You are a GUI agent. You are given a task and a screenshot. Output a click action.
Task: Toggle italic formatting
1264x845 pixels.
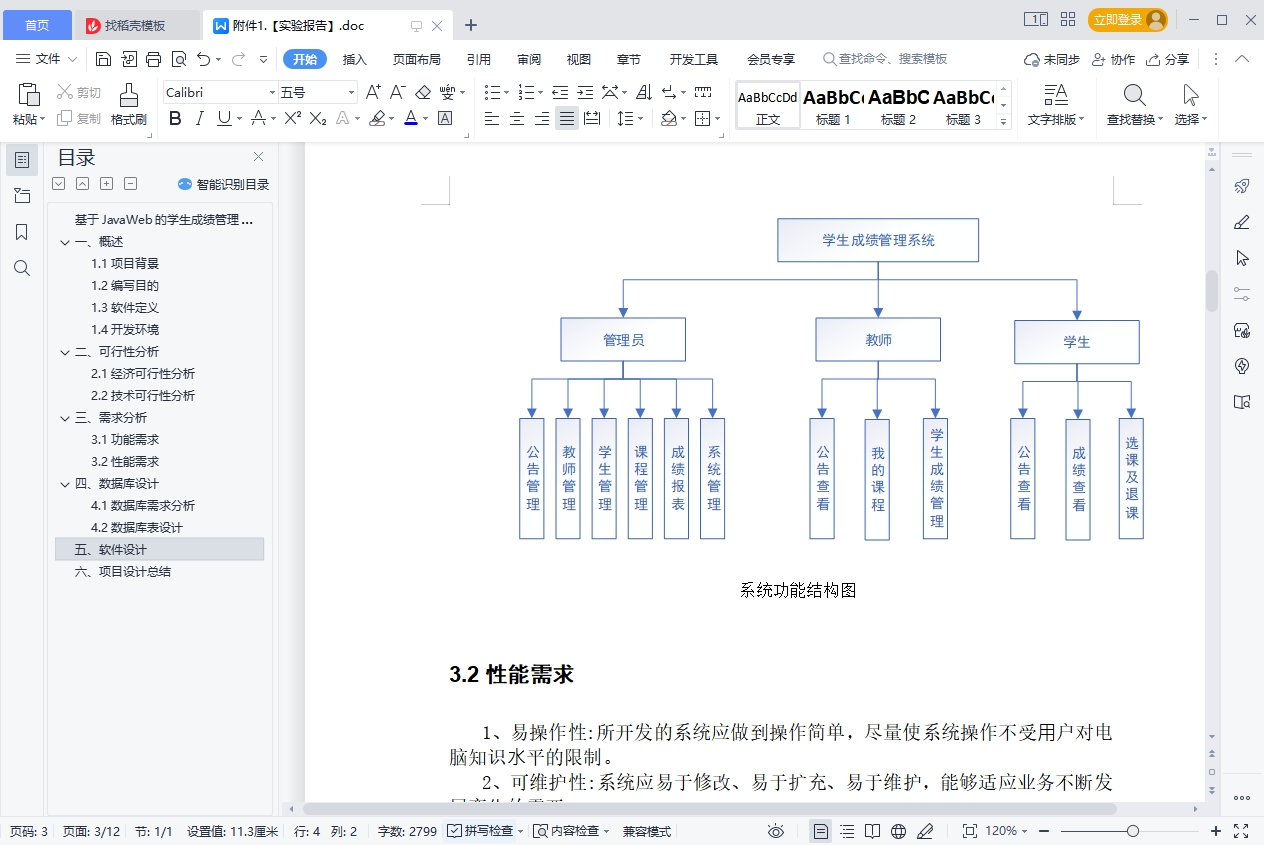pyautogui.click(x=199, y=118)
